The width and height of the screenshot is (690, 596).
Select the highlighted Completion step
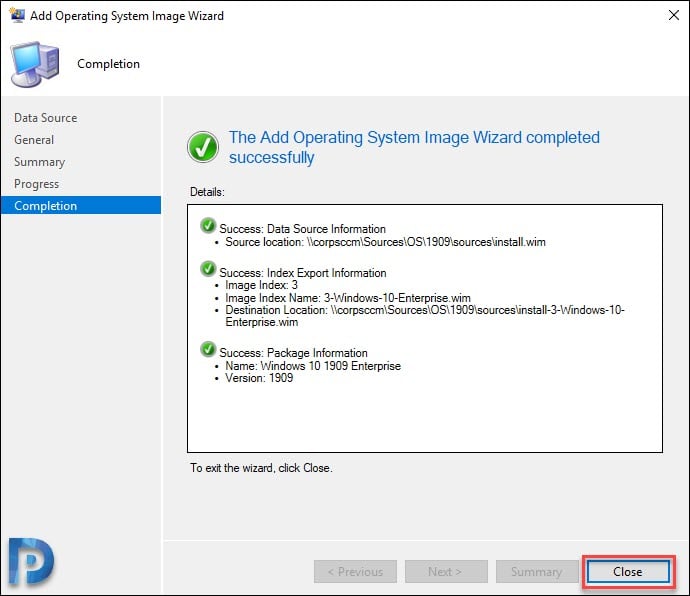81,206
